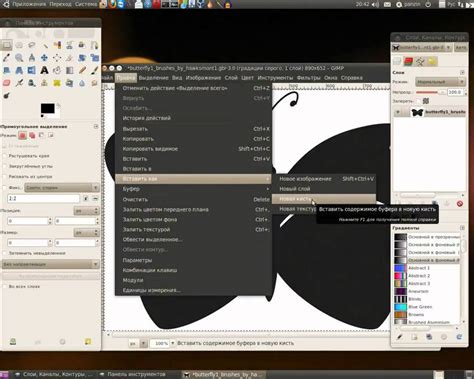Open the Фильтры menu in the menu bar
Viewport: 474px width, 379px height.
(x=308, y=78)
